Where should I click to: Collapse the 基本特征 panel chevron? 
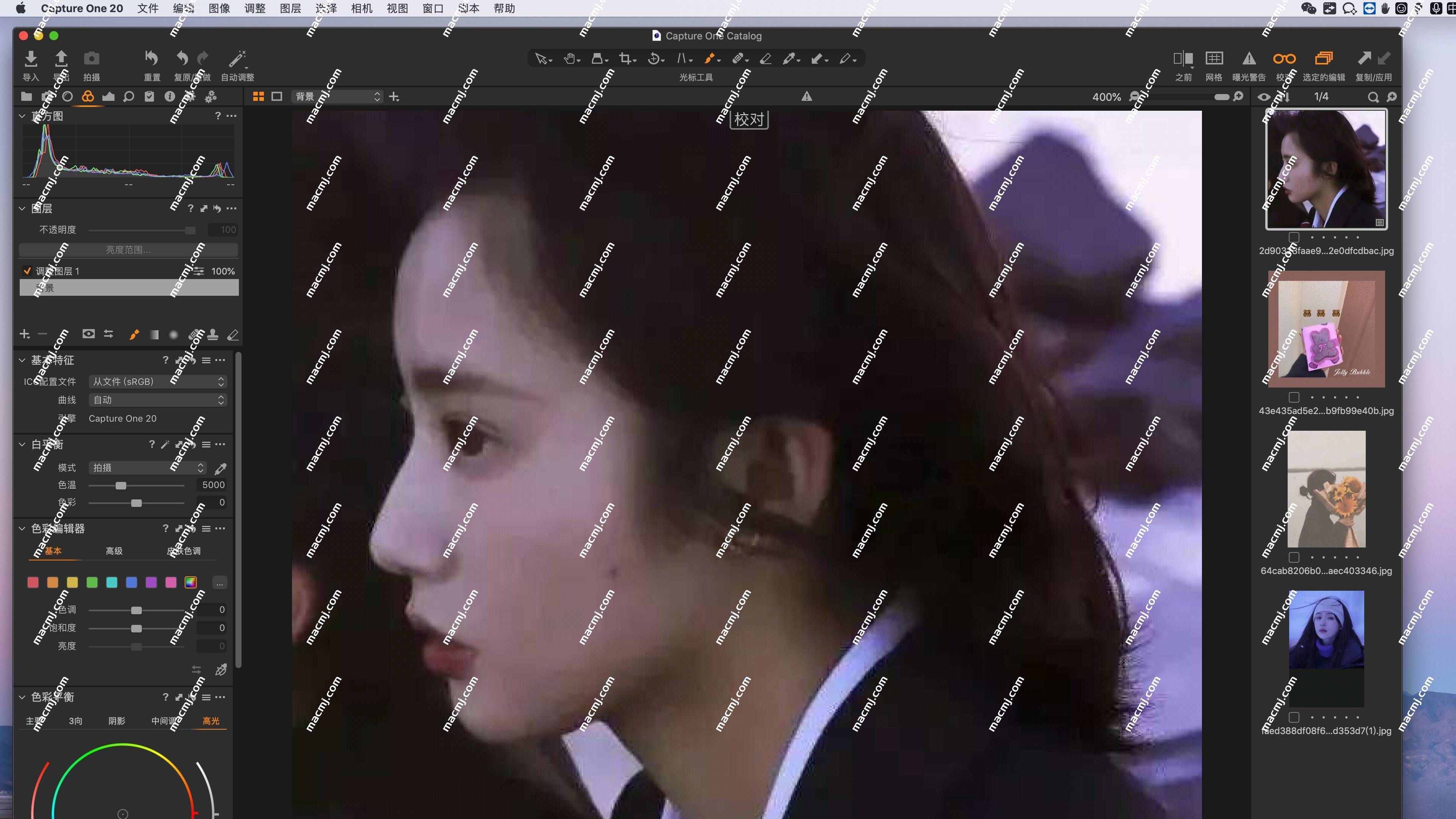click(x=22, y=360)
